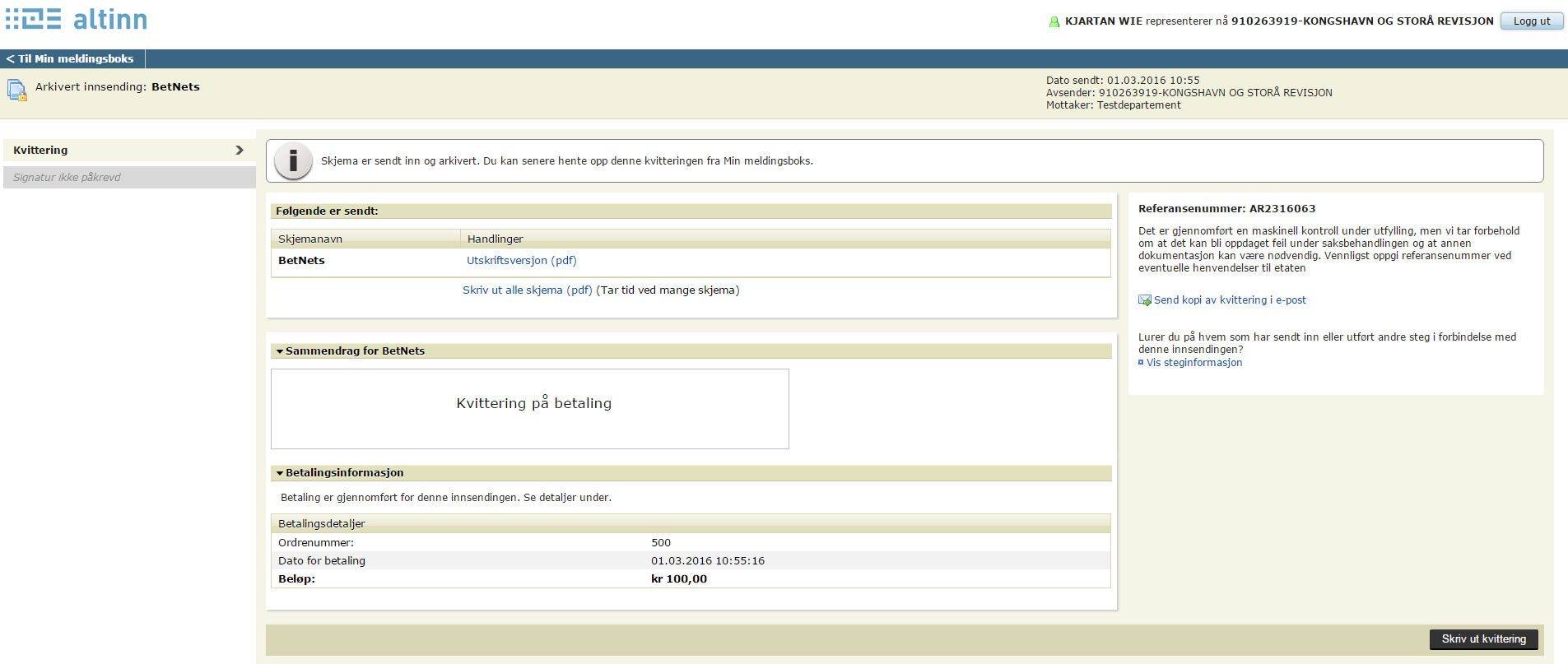Screen dimensions: 1568x664
Task: Click the email envelope icon for receipt copy
Action: coord(1144,300)
